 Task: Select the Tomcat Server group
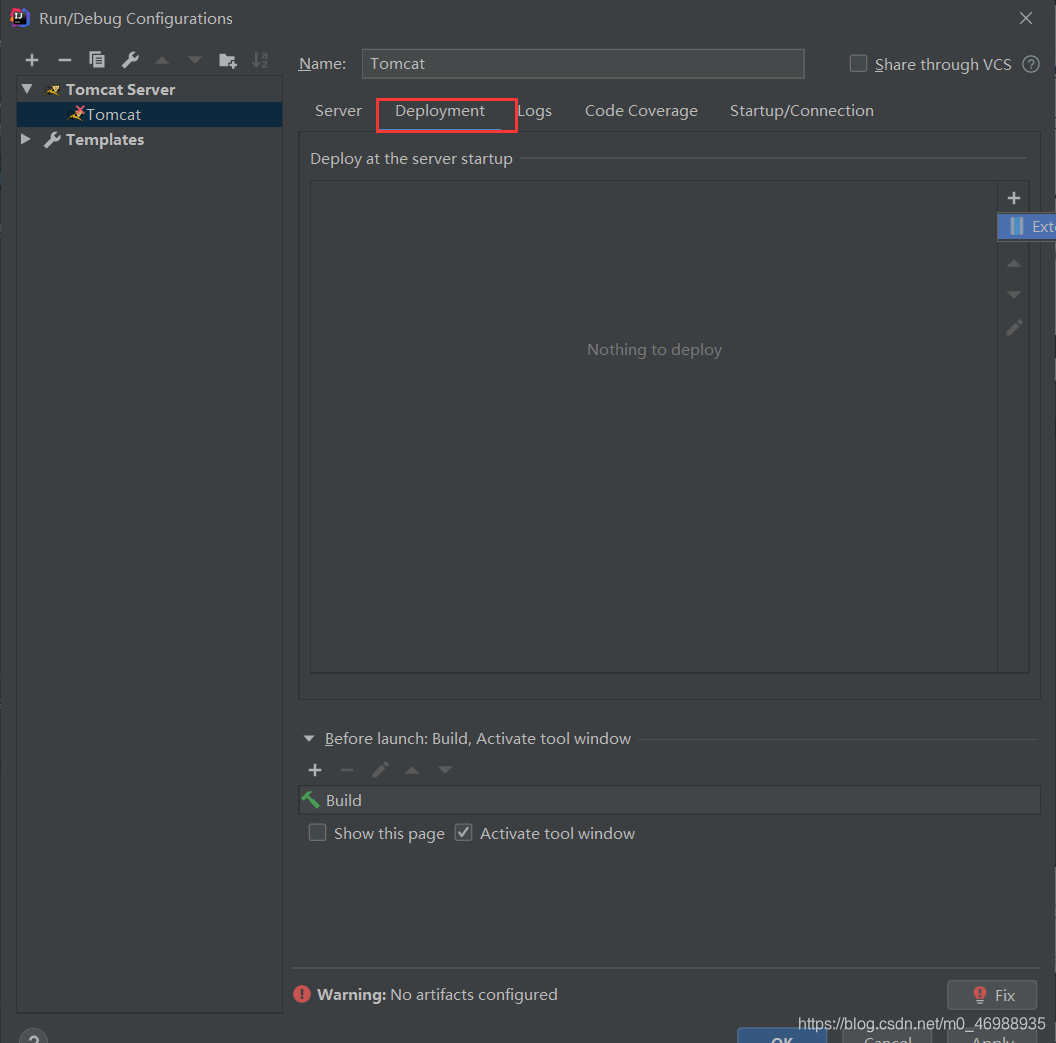pyautogui.click(x=120, y=90)
